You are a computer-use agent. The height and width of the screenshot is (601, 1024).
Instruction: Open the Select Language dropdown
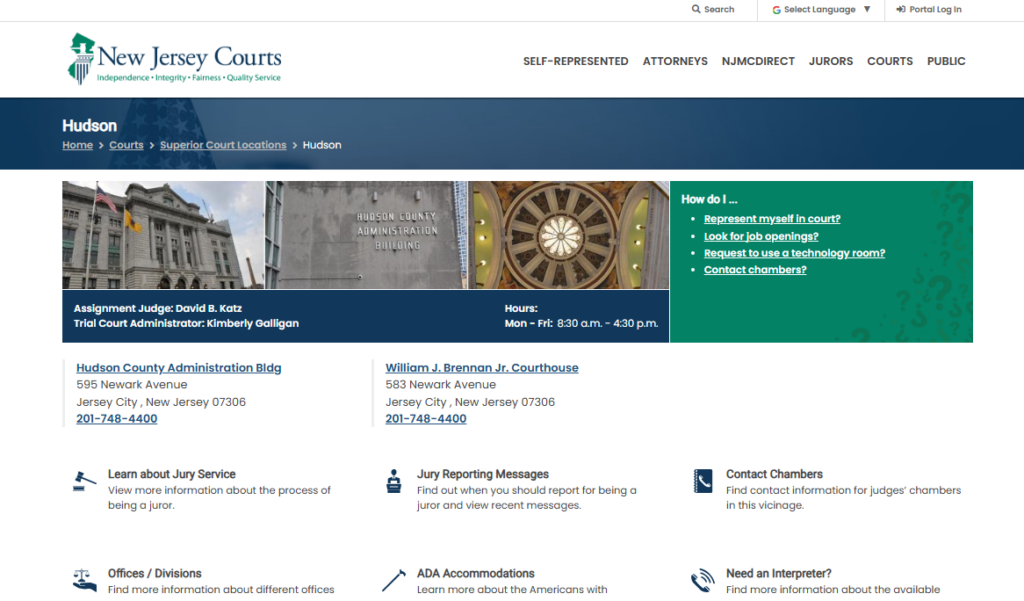821,10
